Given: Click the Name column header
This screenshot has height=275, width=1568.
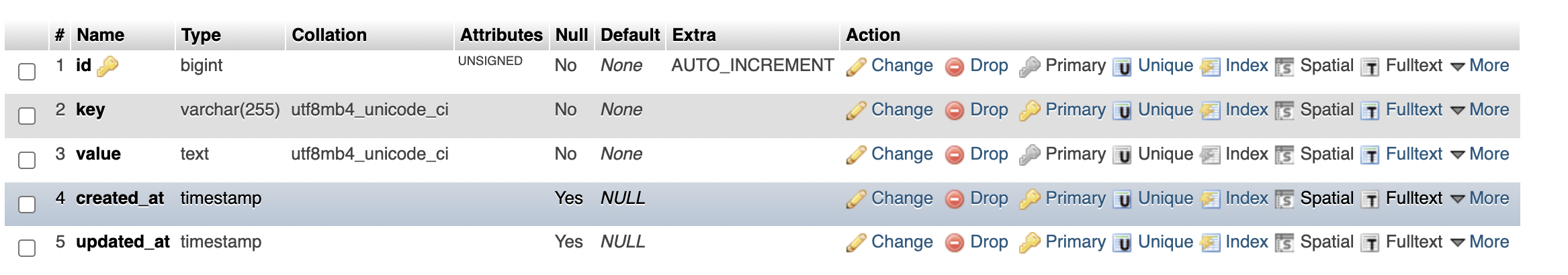Looking at the screenshot, I should 101,35.
